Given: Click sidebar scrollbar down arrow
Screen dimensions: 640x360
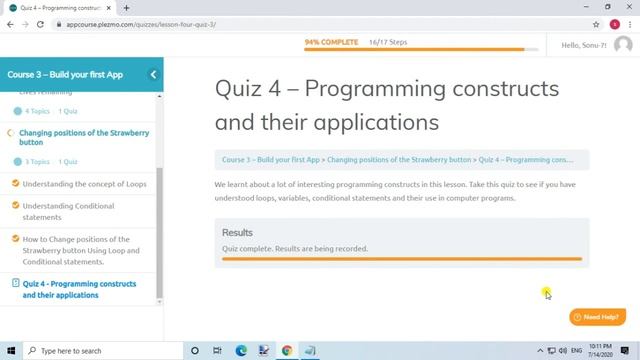Looking at the screenshot, I should tap(159, 302).
